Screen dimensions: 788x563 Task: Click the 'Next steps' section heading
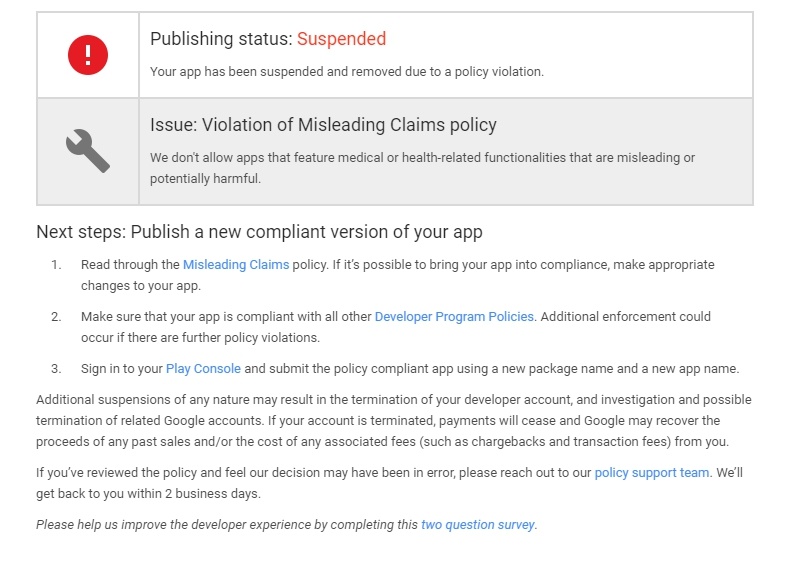[x=259, y=232]
